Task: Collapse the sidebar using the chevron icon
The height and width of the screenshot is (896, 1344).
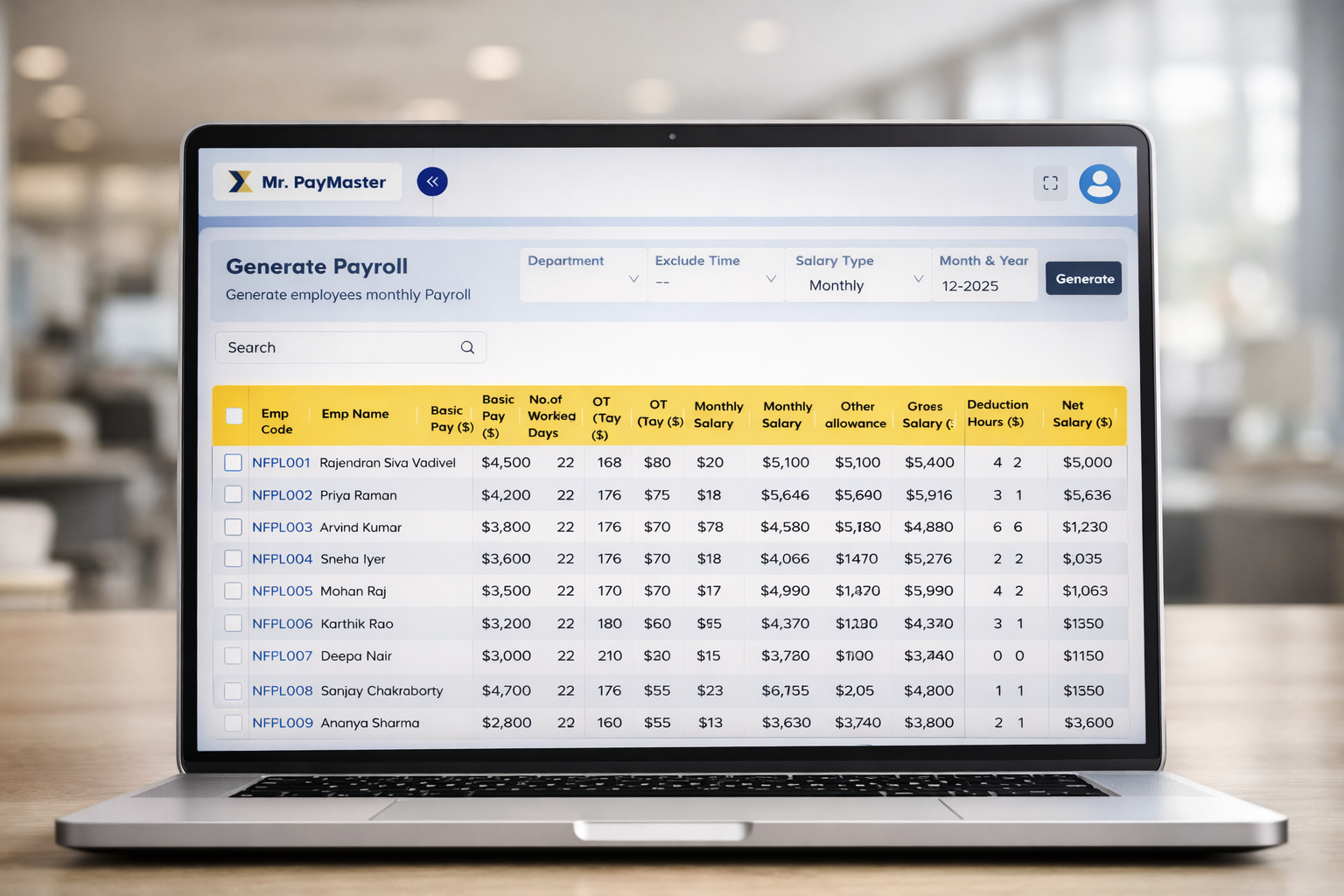Action: coord(432,181)
